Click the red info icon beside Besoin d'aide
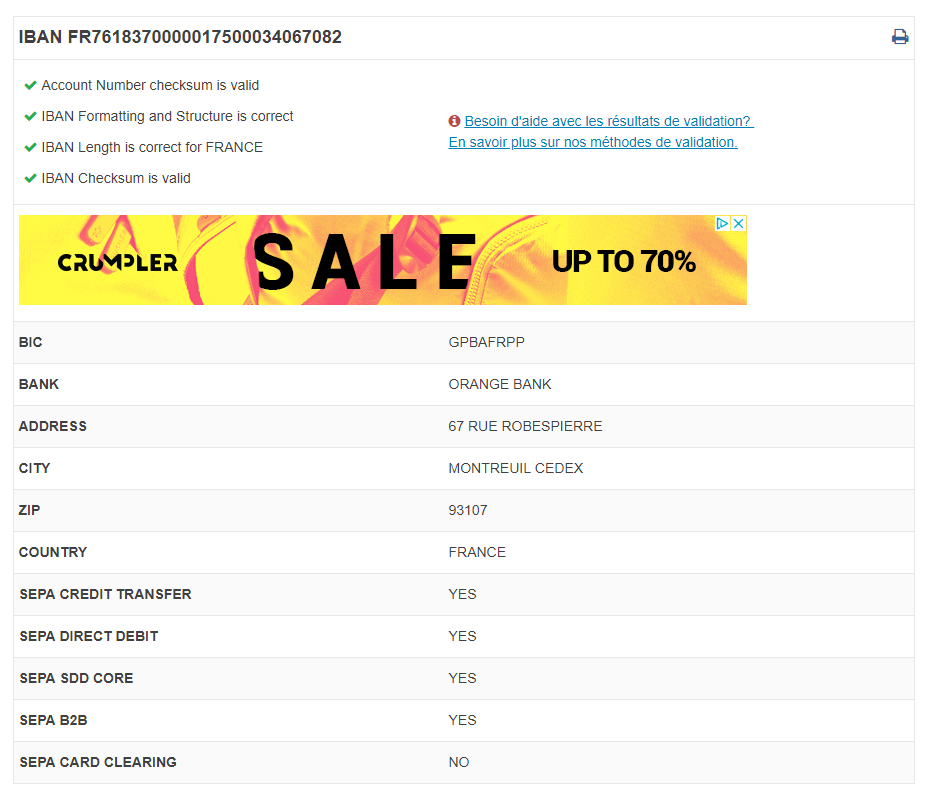The height and width of the screenshot is (798, 926). 454,121
